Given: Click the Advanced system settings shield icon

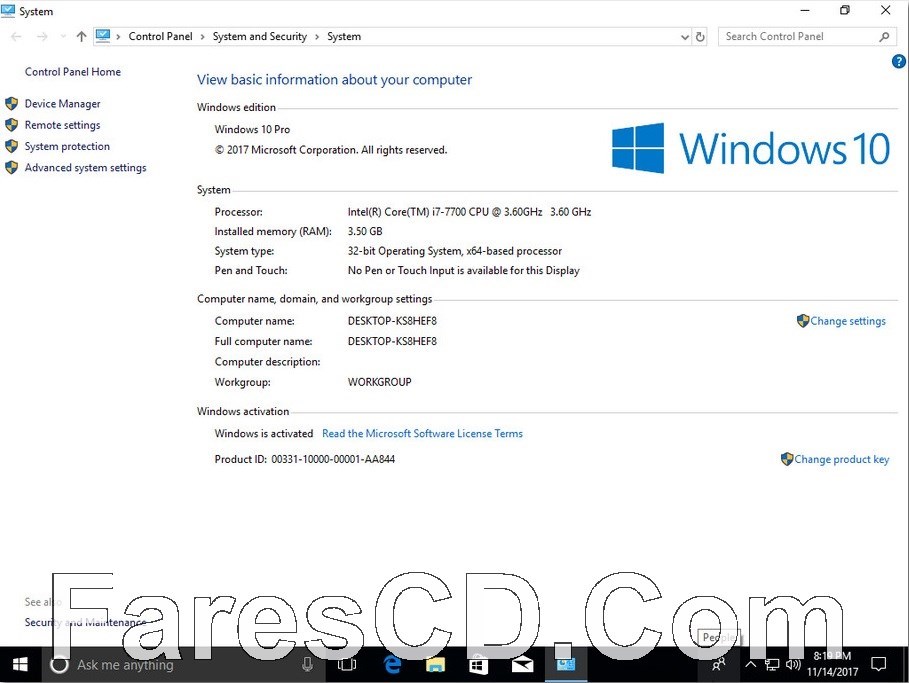Looking at the screenshot, I should click(12, 168).
